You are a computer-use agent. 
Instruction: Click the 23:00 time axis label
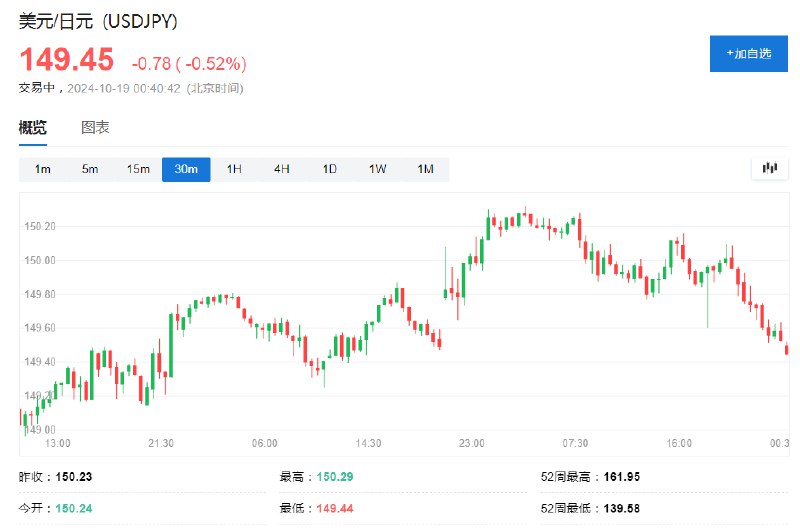tap(471, 443)
